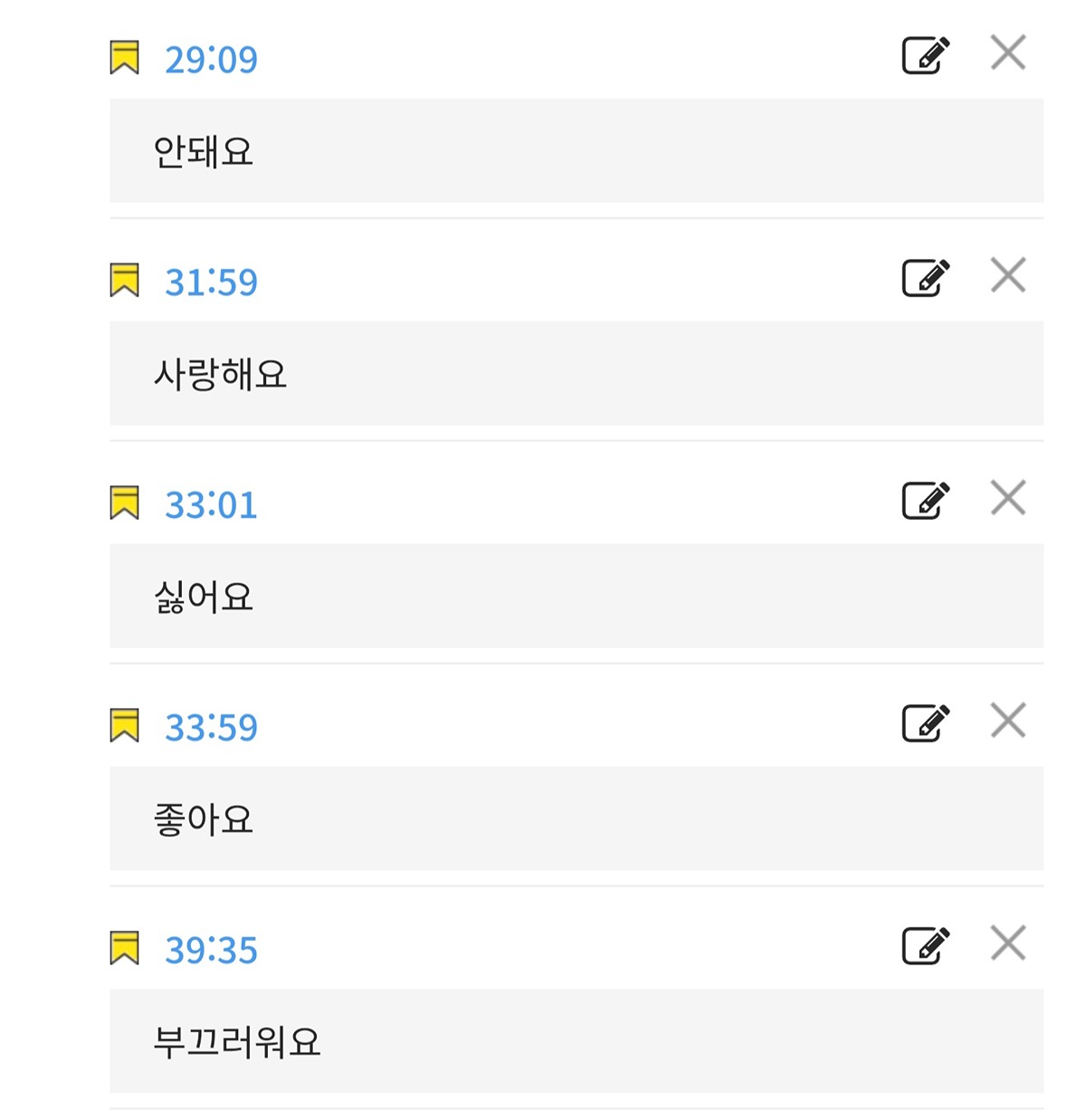
Task: Open the edit pencil for 33:01 note
Action: 926,501
